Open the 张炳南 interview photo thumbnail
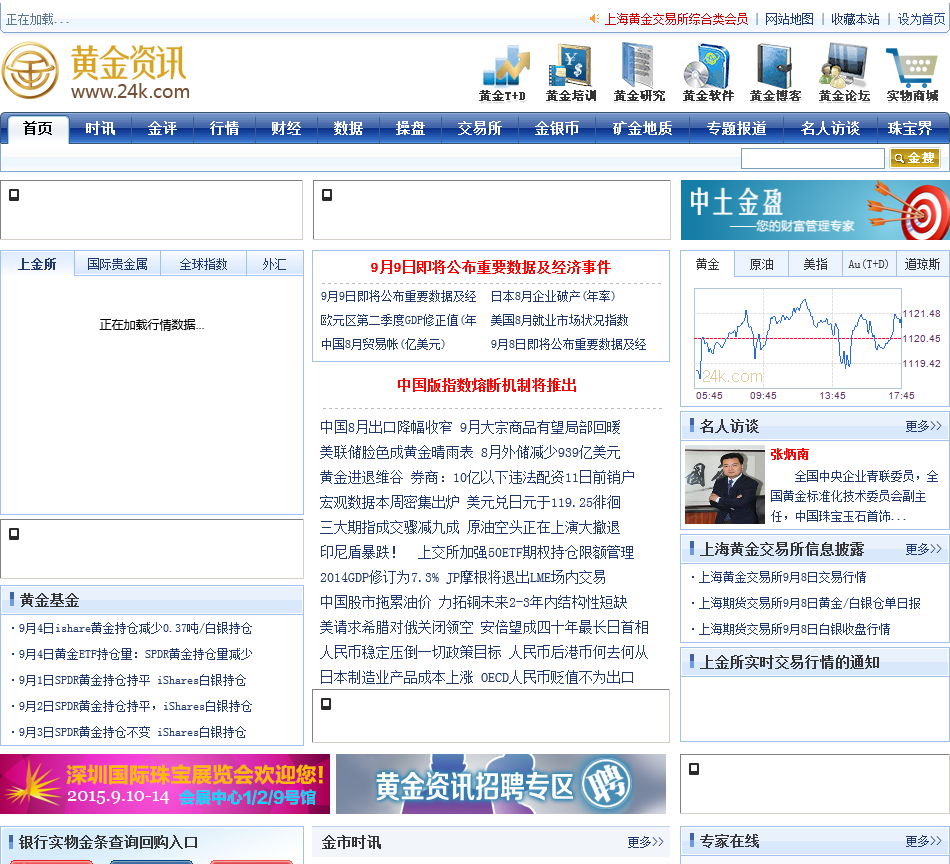The image size is (950, 864). [724, 485]
